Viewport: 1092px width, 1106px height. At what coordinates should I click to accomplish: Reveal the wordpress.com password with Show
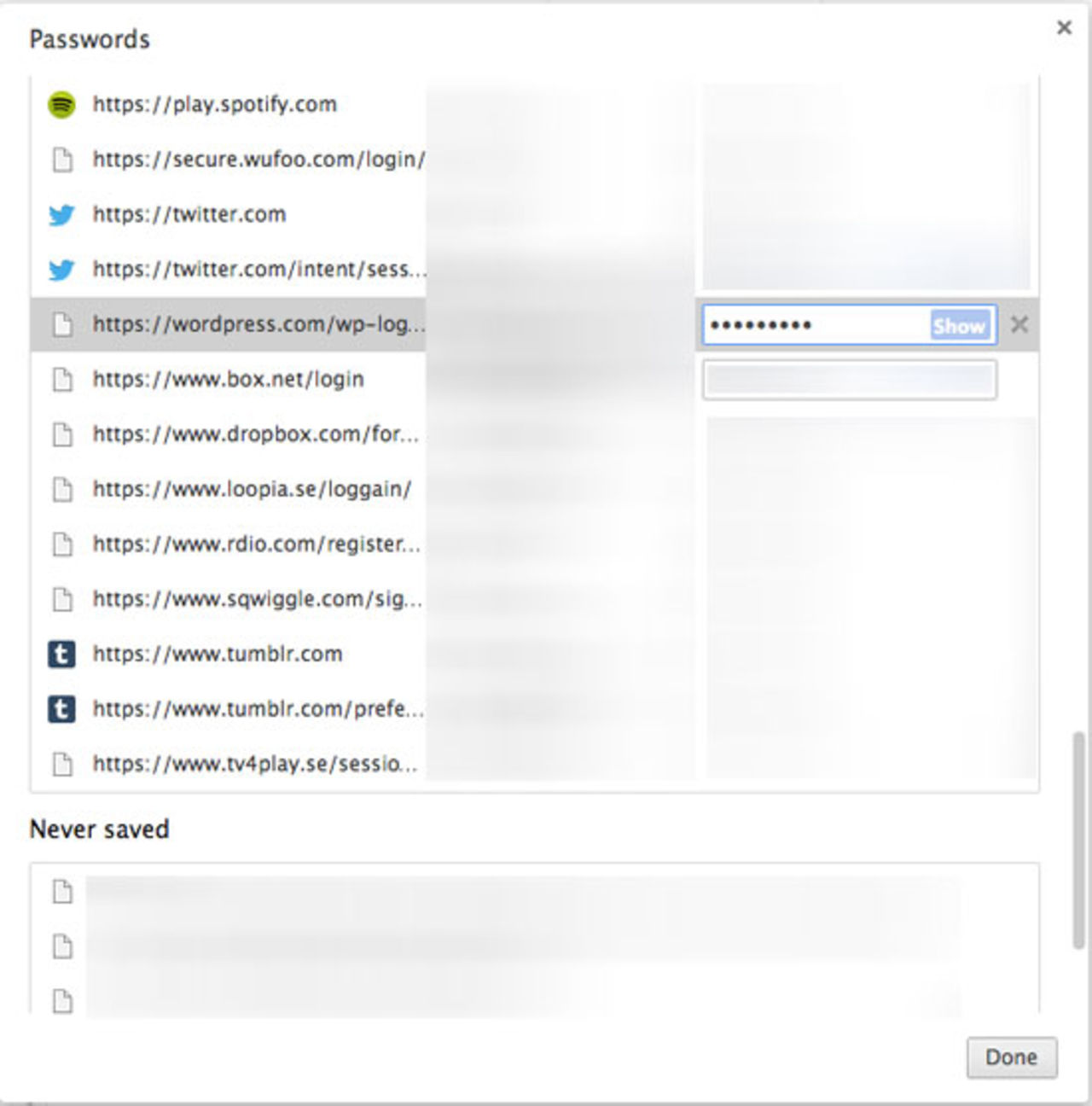pyautogui.click(x=959, y=325)
